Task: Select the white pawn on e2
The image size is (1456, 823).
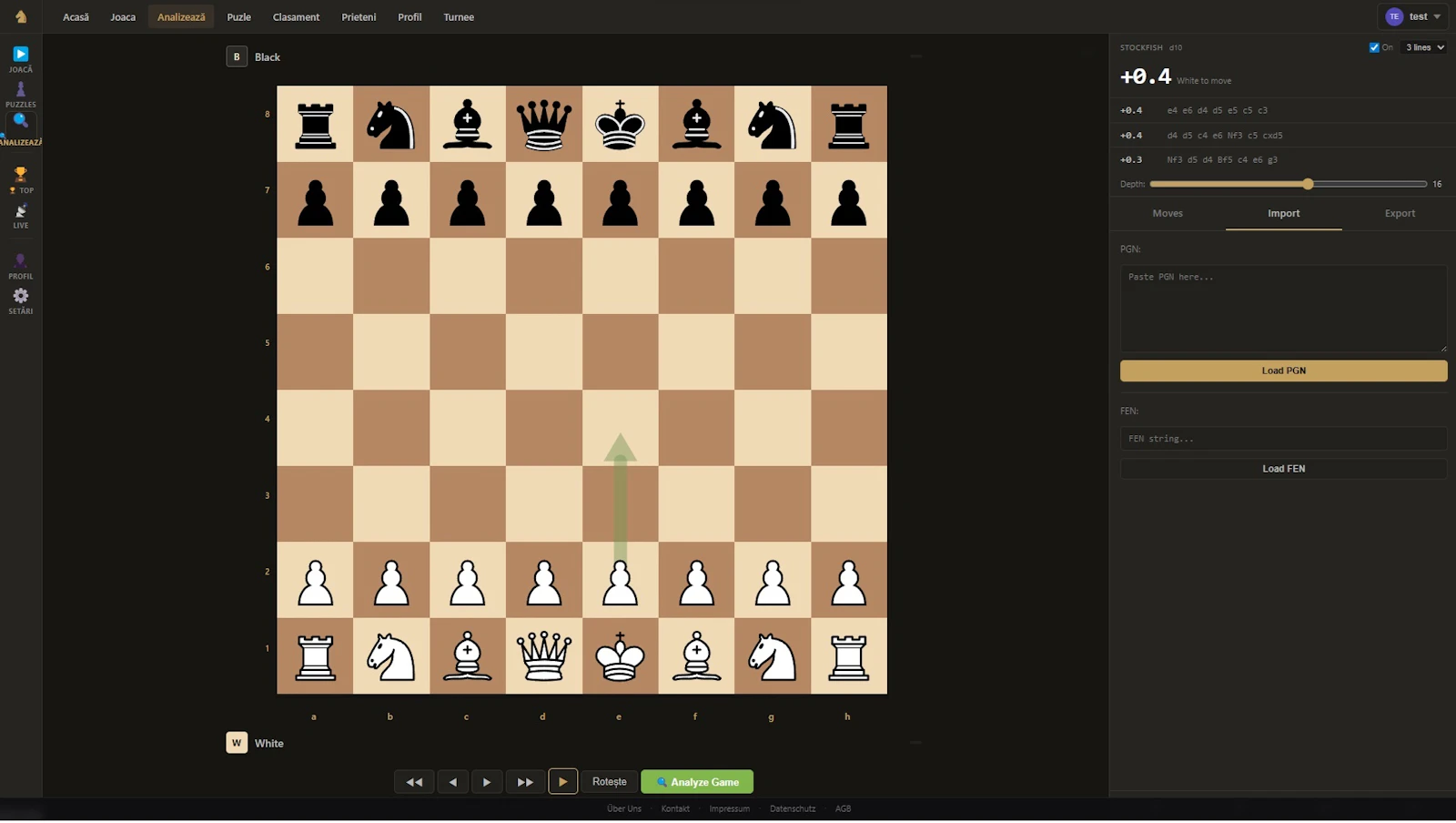Action: (621, 581)
